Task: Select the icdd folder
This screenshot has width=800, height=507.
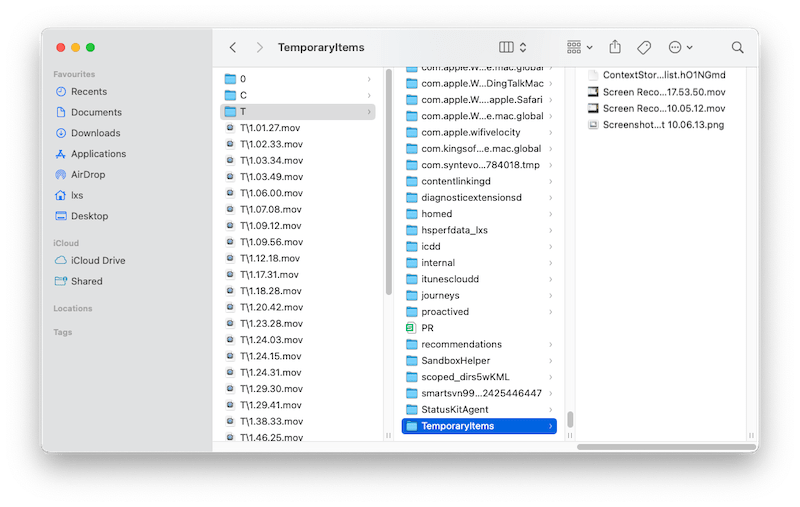Action: 479,247
